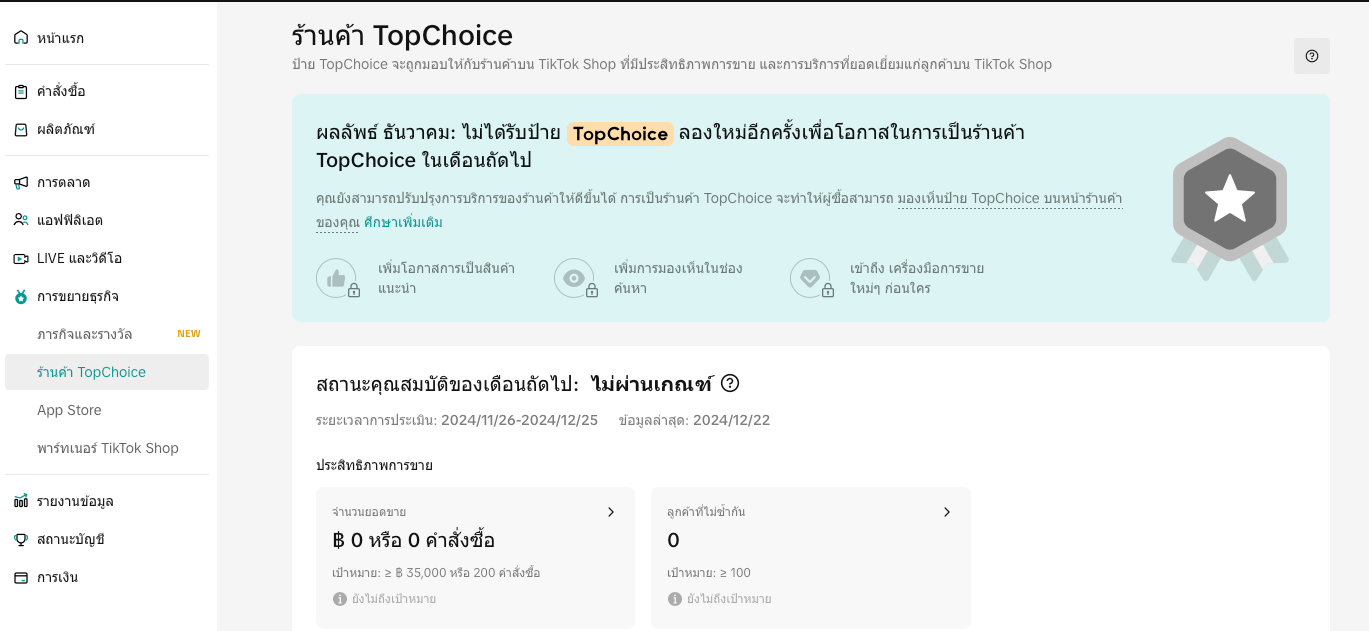This screenshot has width=1369, height=631.
Task: Click the help question mark button top right
Action: pos(1311,56)
